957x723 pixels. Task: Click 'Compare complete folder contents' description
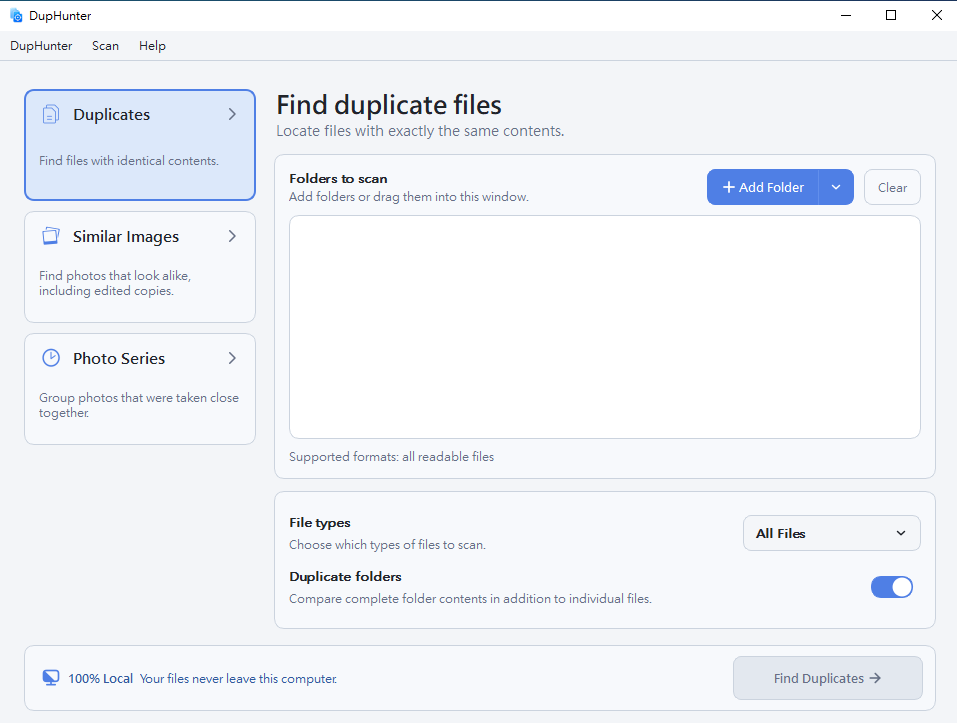click(470, 599)
